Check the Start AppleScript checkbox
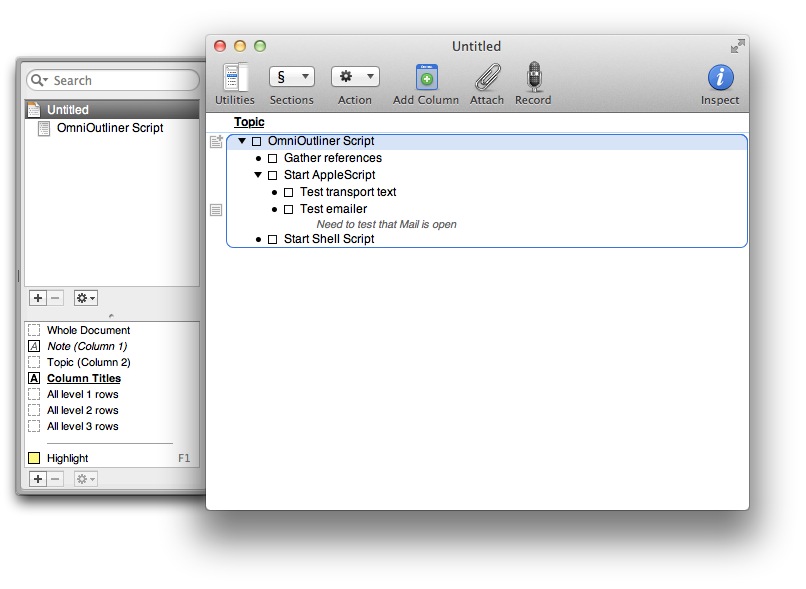This screenshot has width=806, height=589. click(x=272, y=175)
